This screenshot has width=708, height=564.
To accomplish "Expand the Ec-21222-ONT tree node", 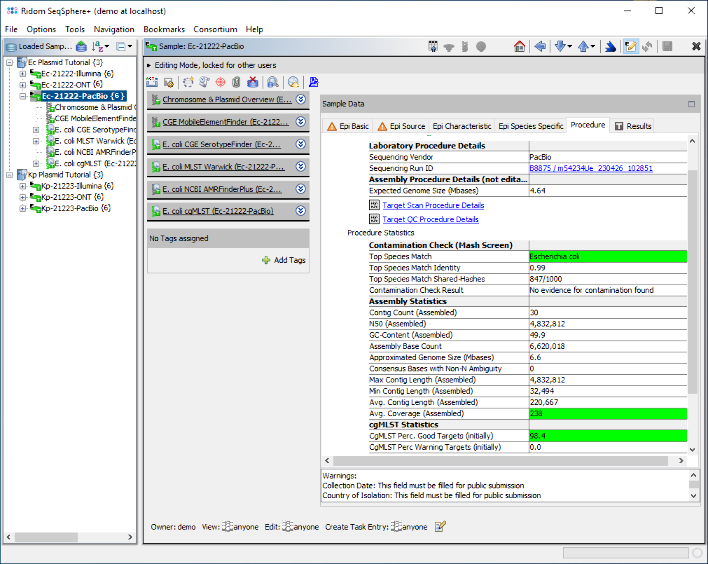I will coord(23,84).
